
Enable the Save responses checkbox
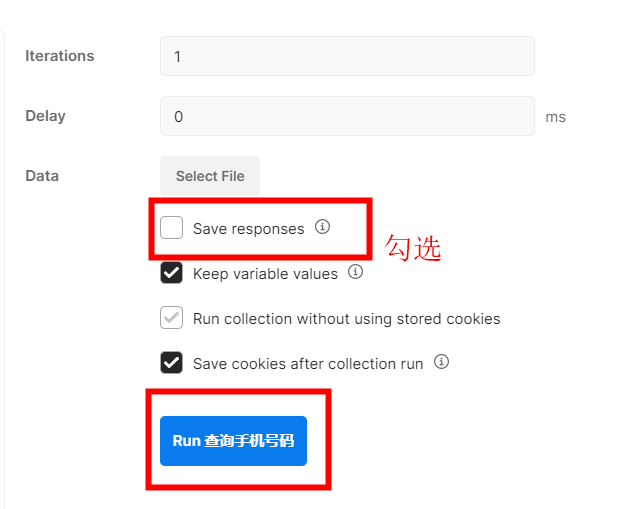click(x=172, y=228)
